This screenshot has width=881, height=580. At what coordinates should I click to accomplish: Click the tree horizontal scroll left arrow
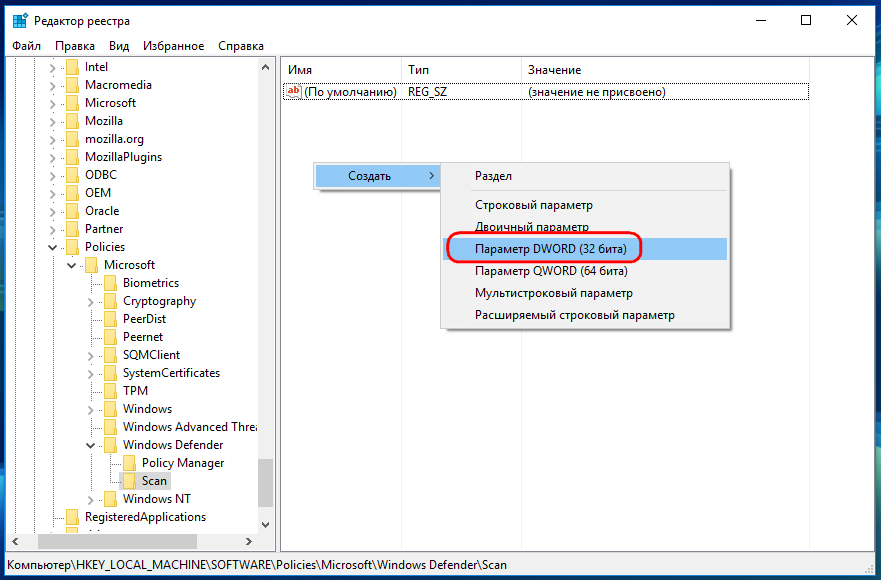click(15, 542)
